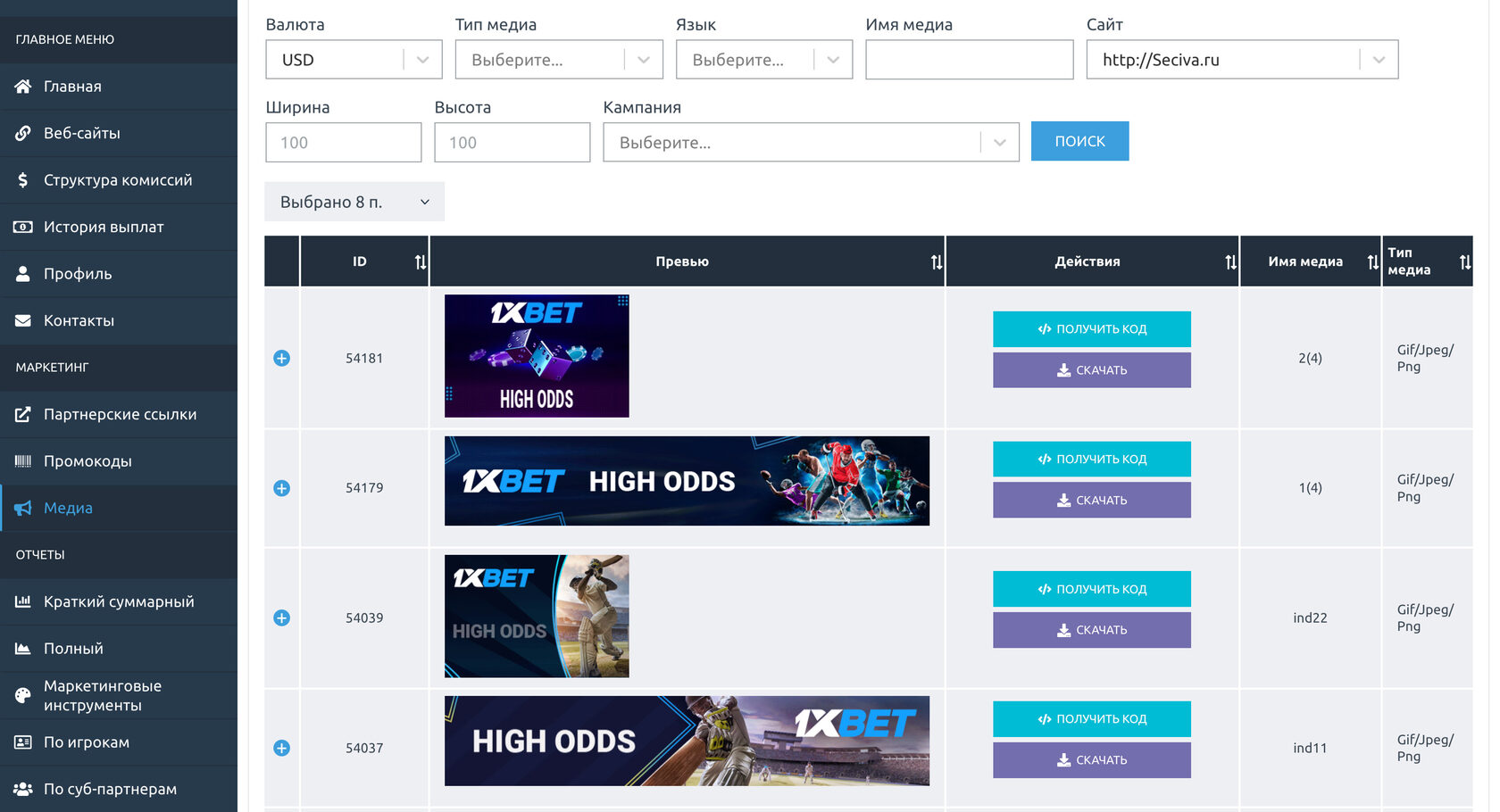Open the 'Выбрано 8 п.' column selector
1500x812 pixels.
(x=354, y=203)
